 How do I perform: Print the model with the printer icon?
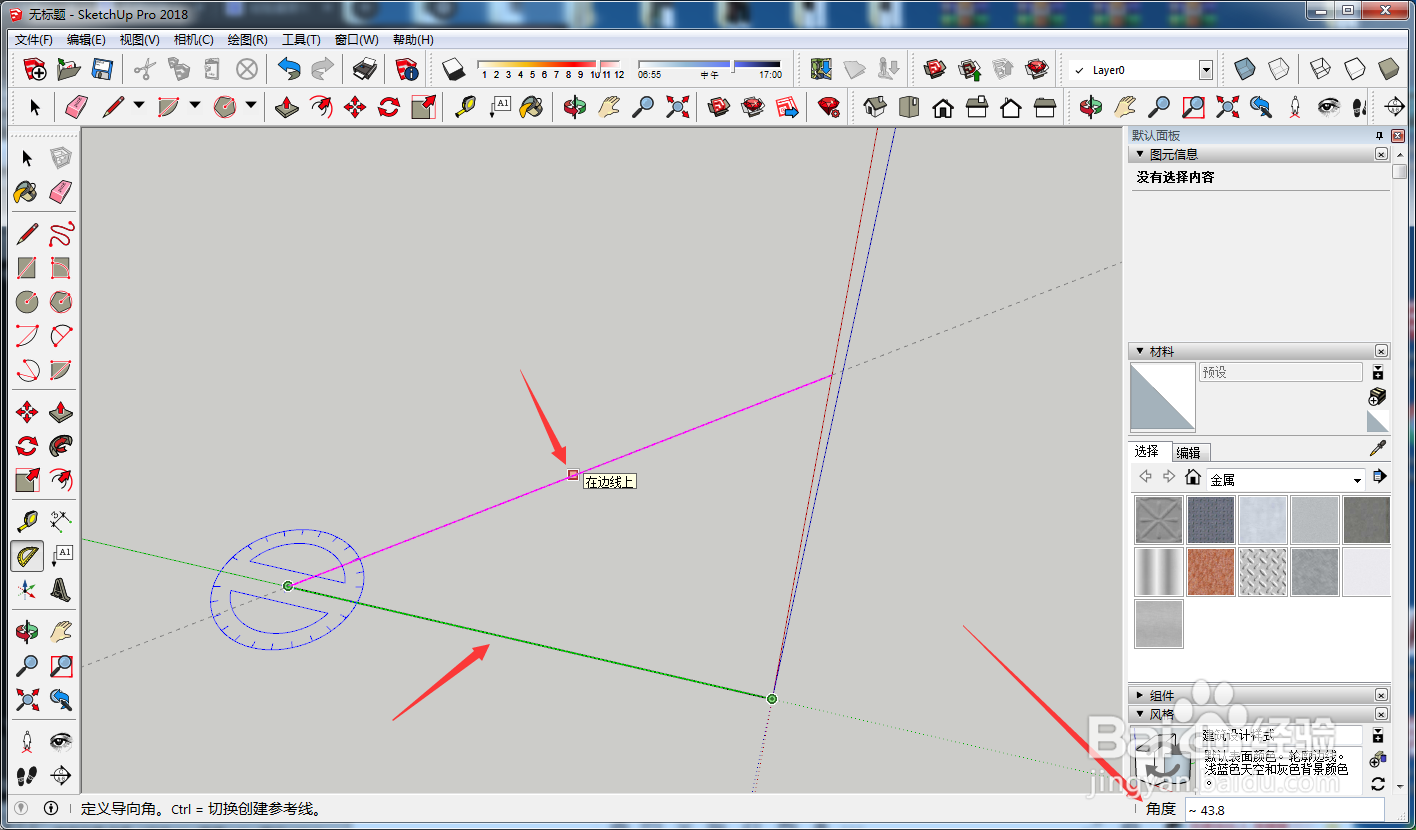pyautogui.click(x=365, y=69)
